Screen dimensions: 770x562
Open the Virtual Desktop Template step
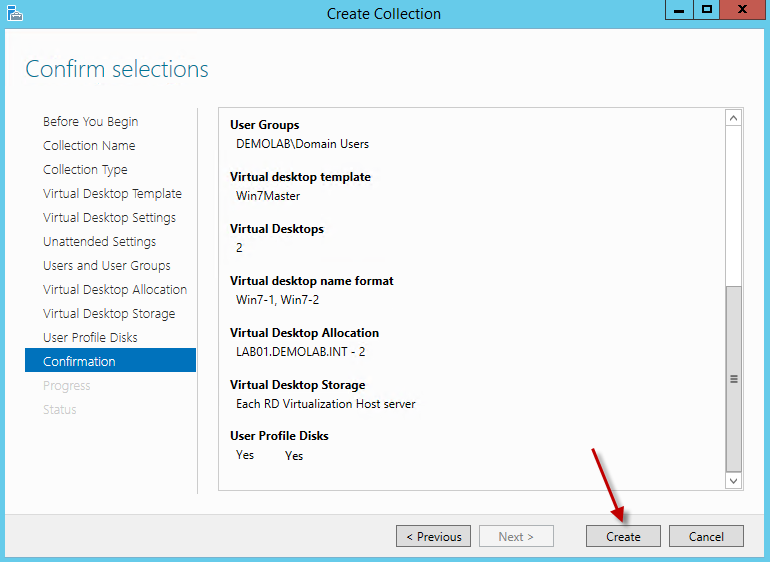pos(112,194)
